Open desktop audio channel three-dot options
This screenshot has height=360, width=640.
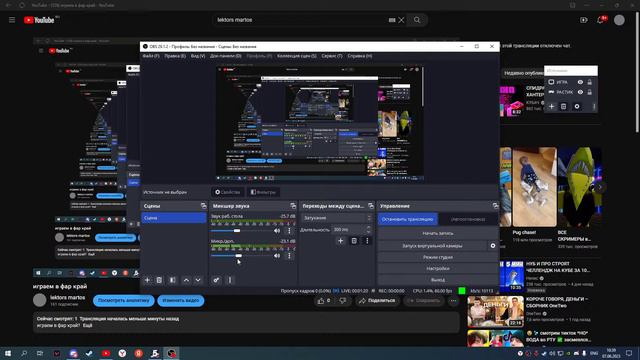[x=289, y=231]
